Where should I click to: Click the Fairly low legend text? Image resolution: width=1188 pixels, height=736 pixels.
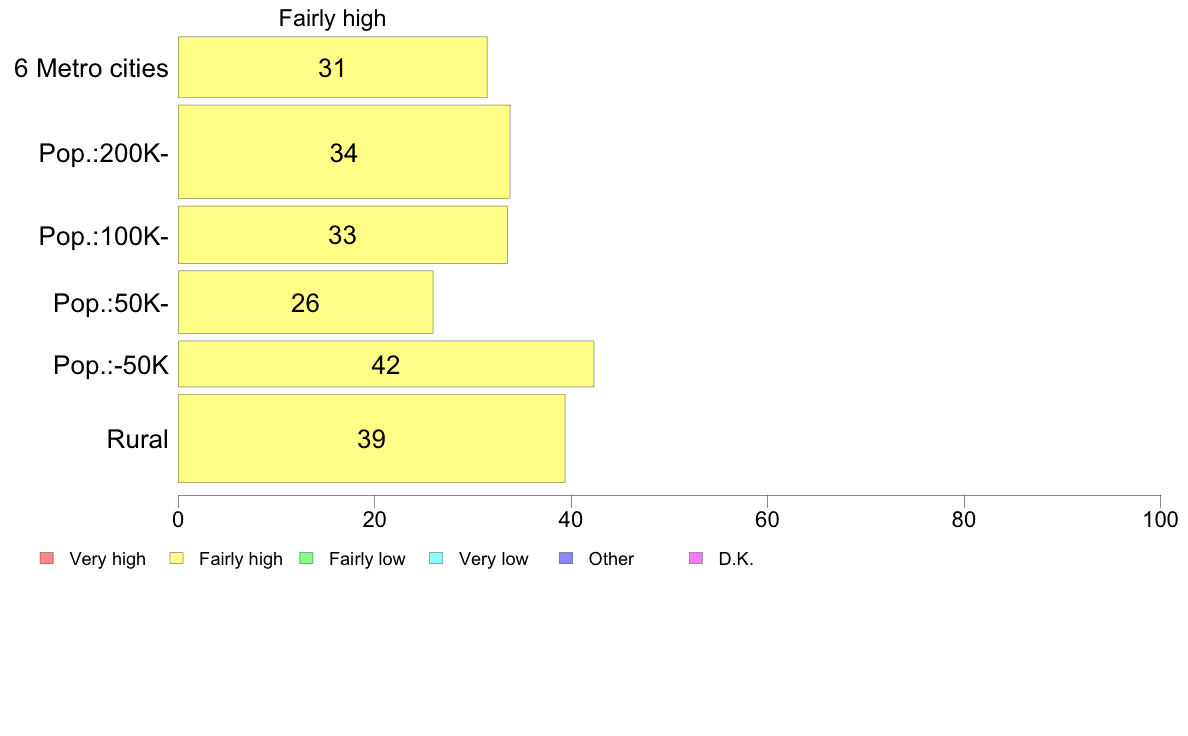pos(367,559)
